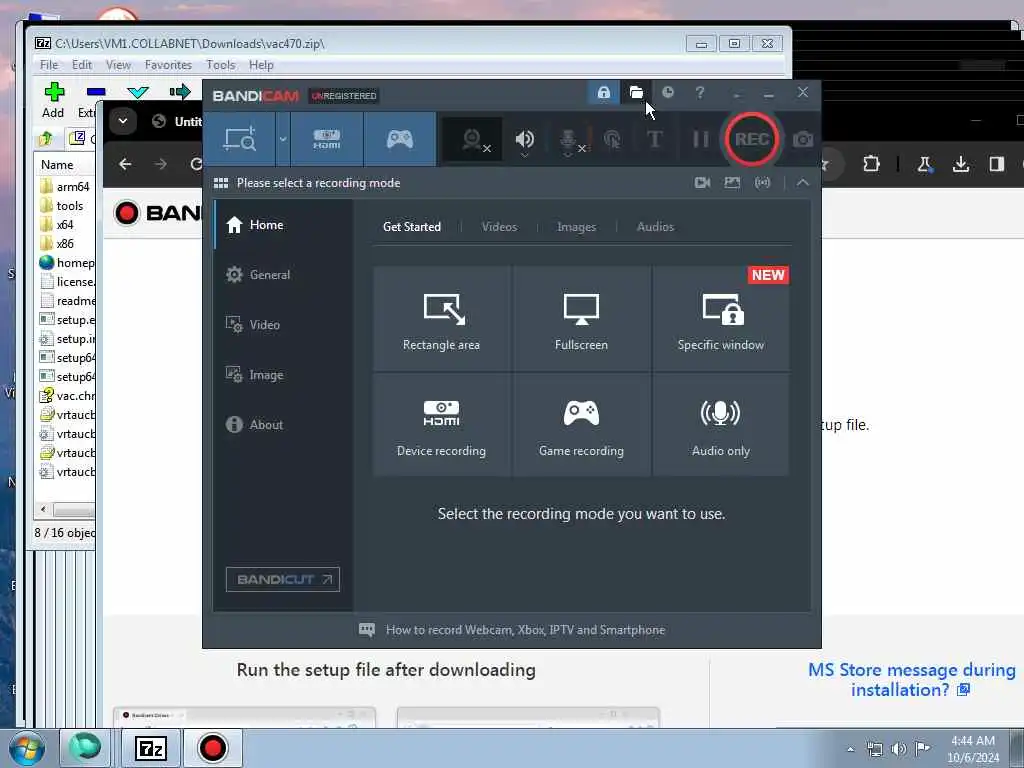This screenshot has height=768, width=1024.
Task: Open Edit menu in 7-Zip window
Action: 82,65
